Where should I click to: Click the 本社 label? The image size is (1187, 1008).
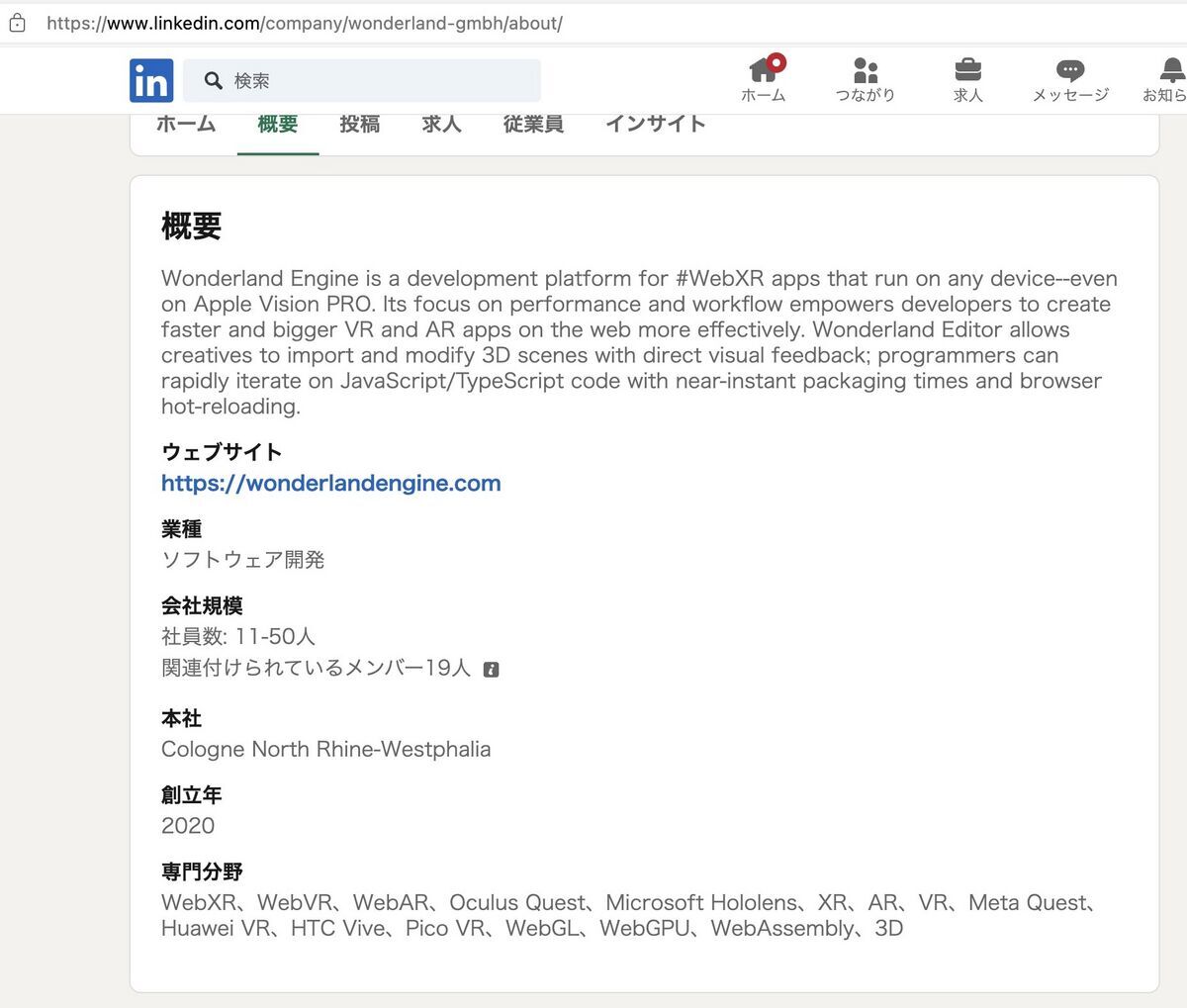(182, 718)
